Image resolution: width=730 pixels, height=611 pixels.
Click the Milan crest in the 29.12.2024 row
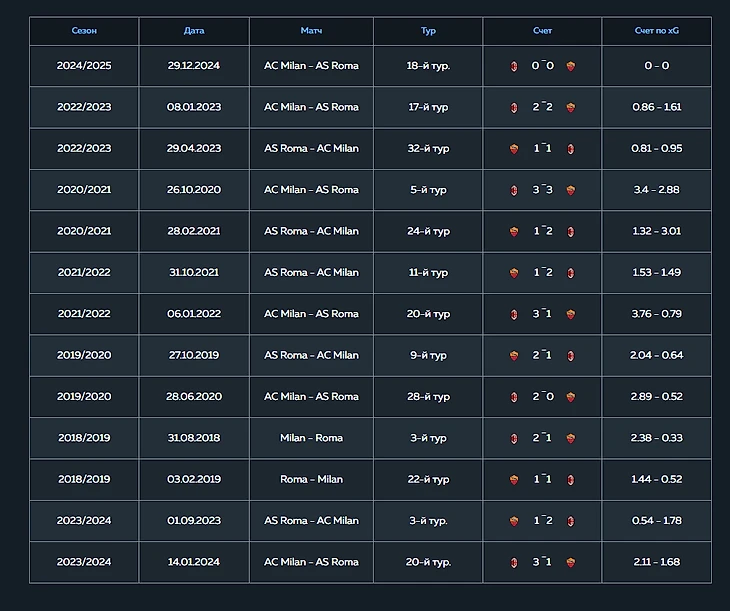tap(514, 66)
